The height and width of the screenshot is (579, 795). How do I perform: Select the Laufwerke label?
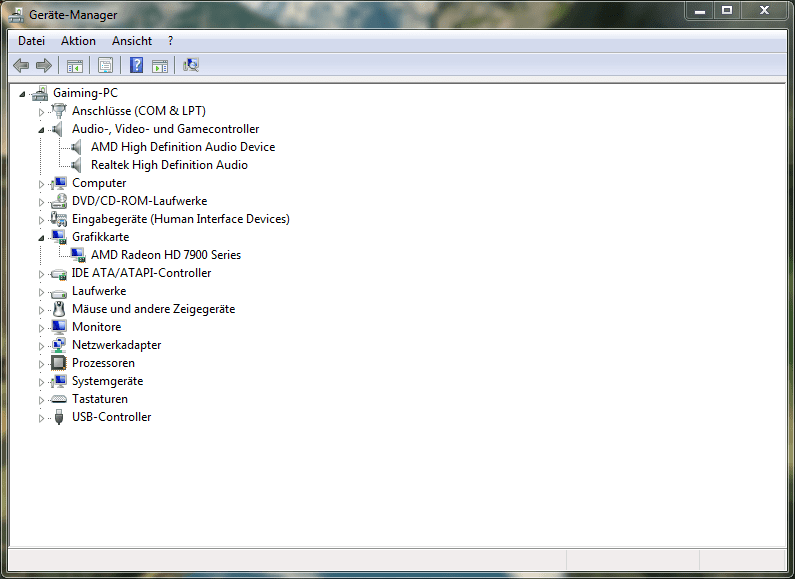[99, 291]
